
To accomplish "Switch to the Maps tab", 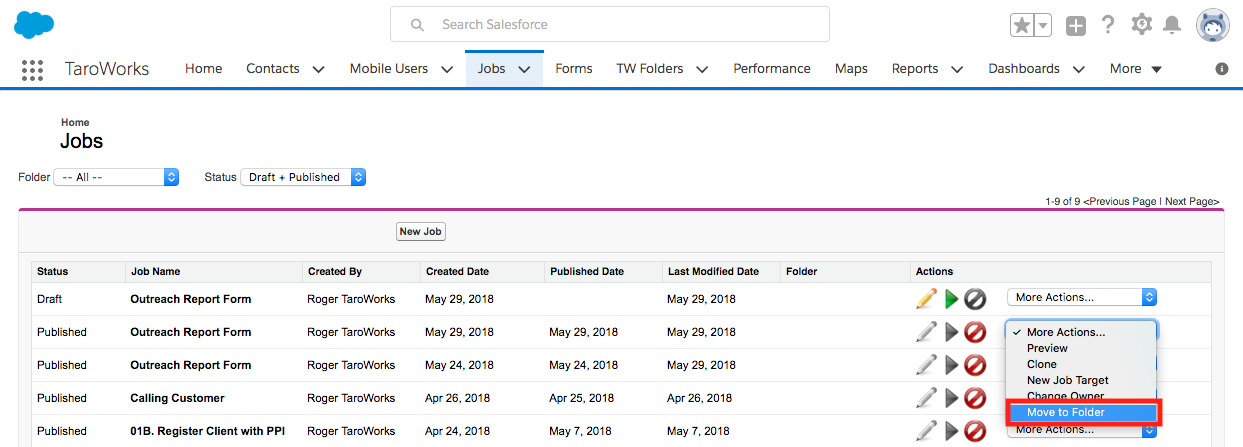I will click(x=851, y=69).
